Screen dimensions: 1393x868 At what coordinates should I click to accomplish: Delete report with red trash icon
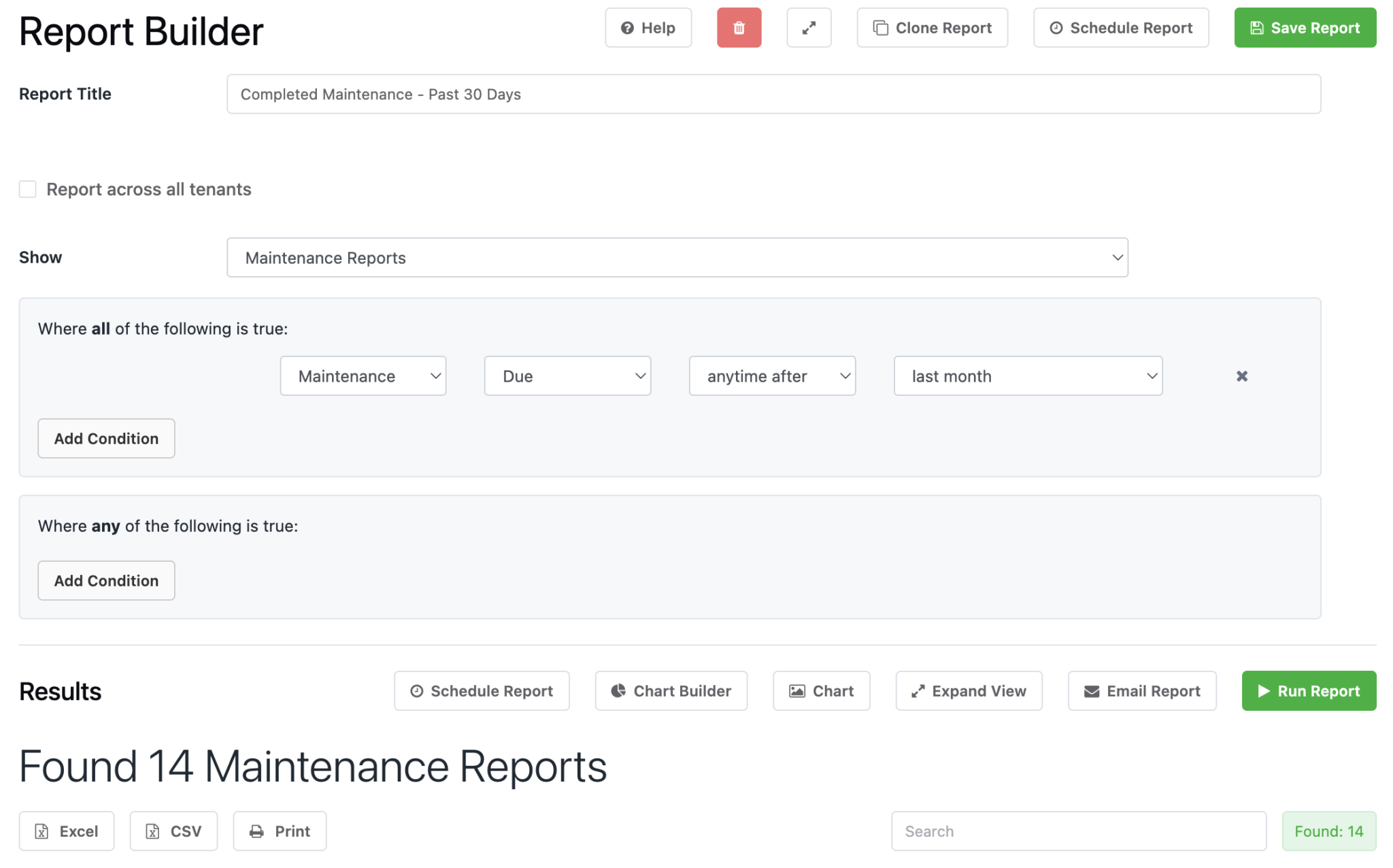(739, 28)
